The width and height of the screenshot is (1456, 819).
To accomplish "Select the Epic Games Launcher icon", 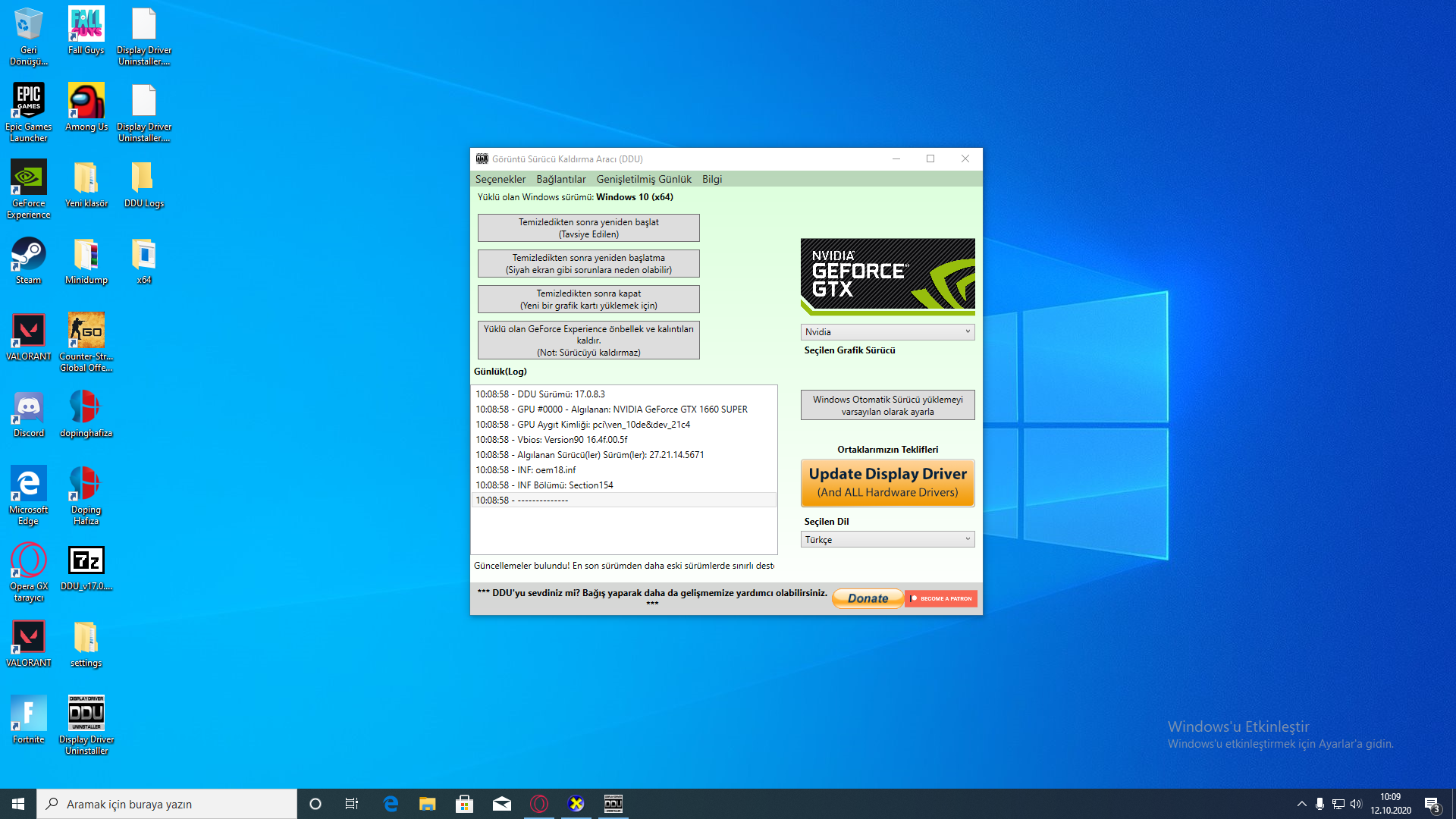I will pos(29,112).
